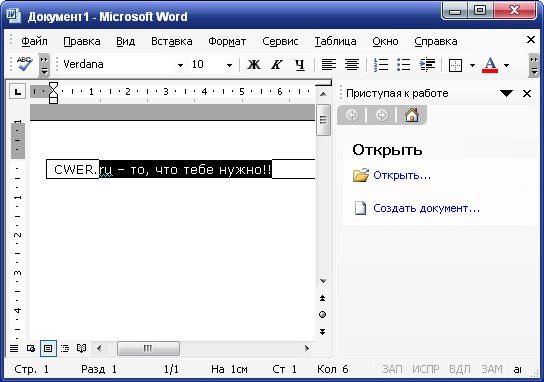Open the Файл menu
This screenshot has width=544, height=382.
(34, 41)
